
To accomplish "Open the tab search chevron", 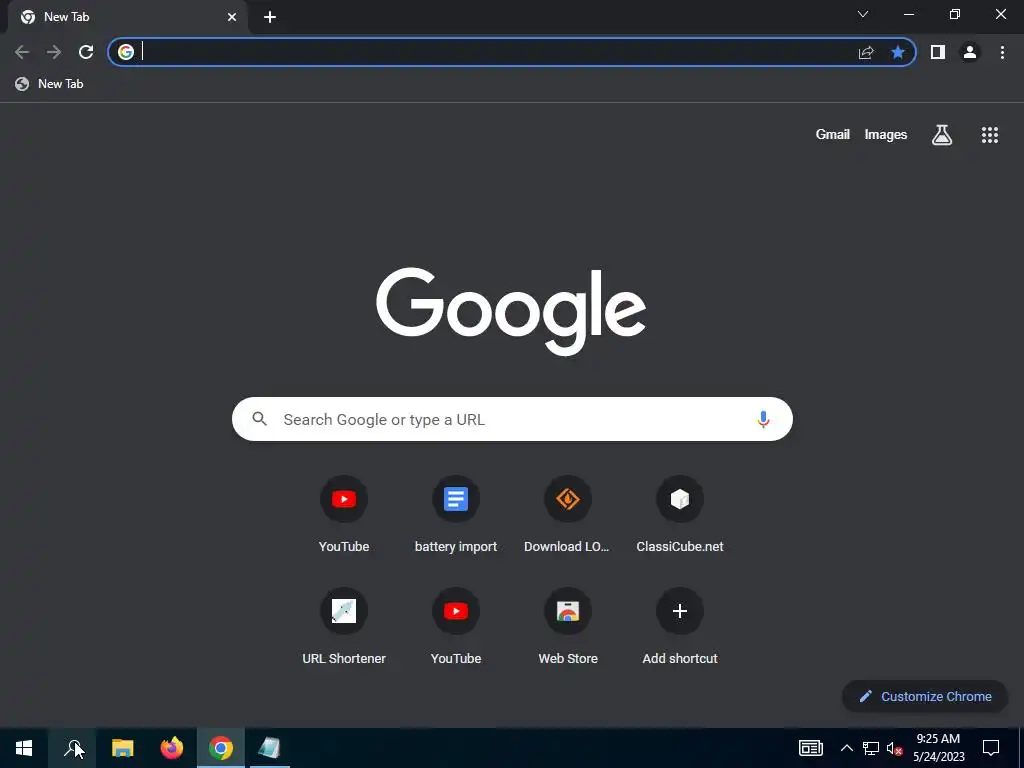I will (863, 14).
